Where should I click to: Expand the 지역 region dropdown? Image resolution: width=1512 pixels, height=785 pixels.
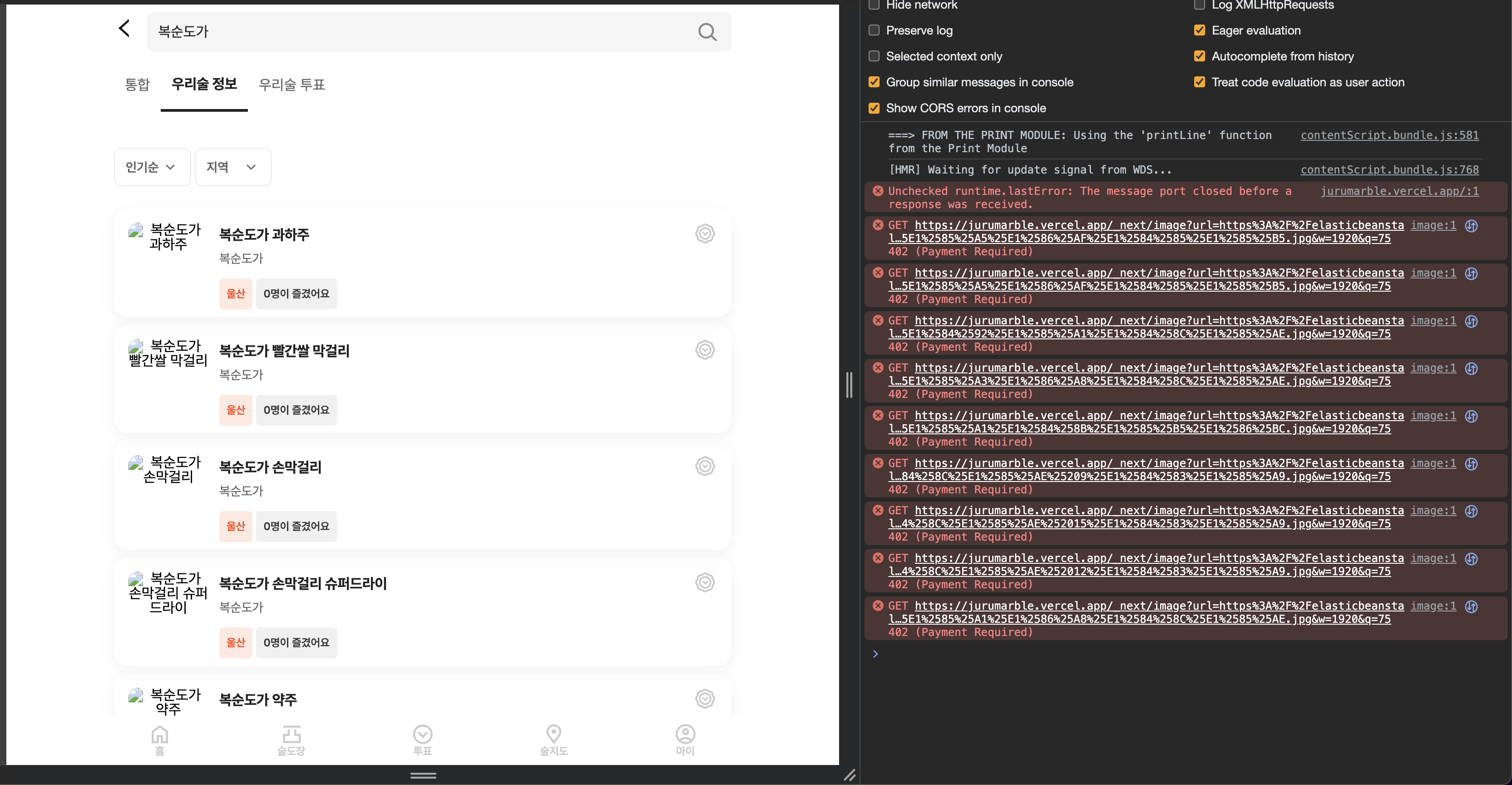(232, 167)
